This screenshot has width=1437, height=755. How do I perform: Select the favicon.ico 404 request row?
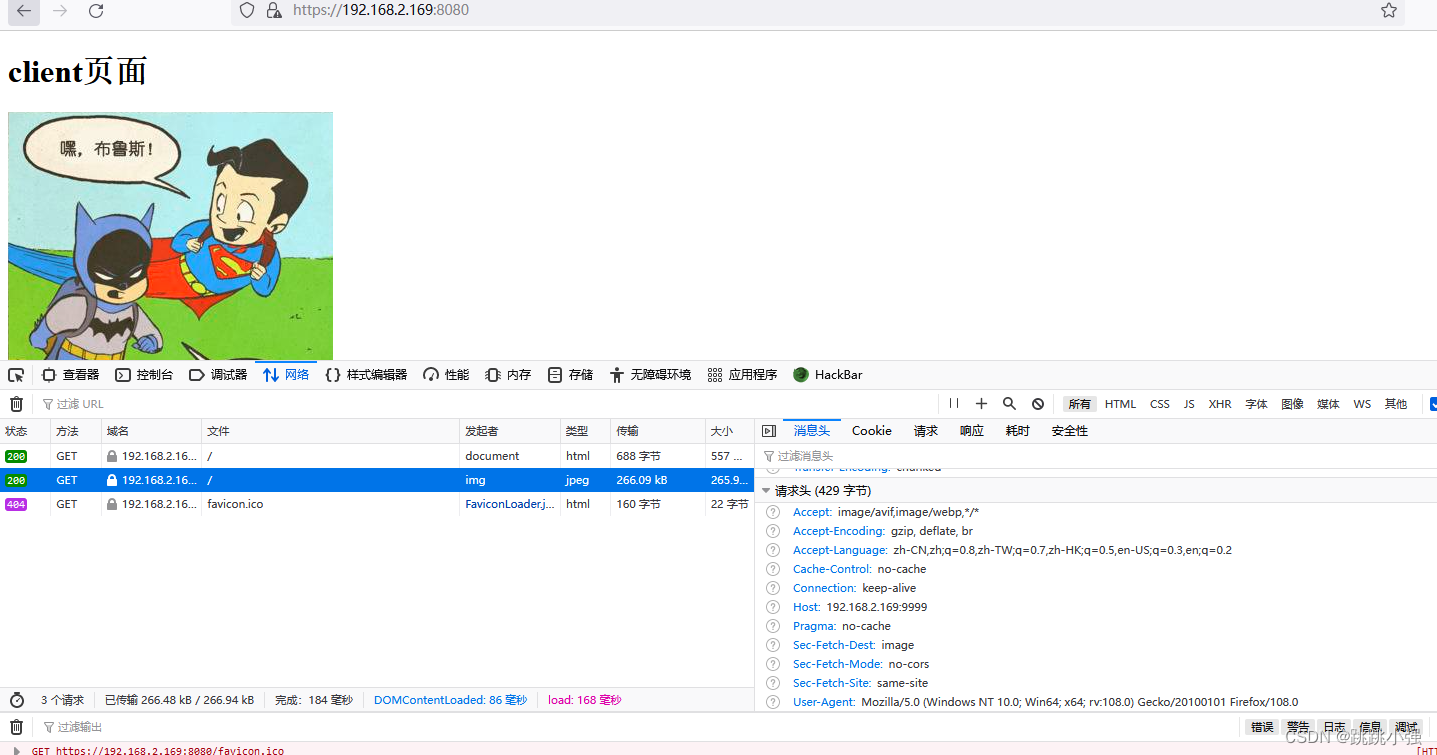[377, 504]
